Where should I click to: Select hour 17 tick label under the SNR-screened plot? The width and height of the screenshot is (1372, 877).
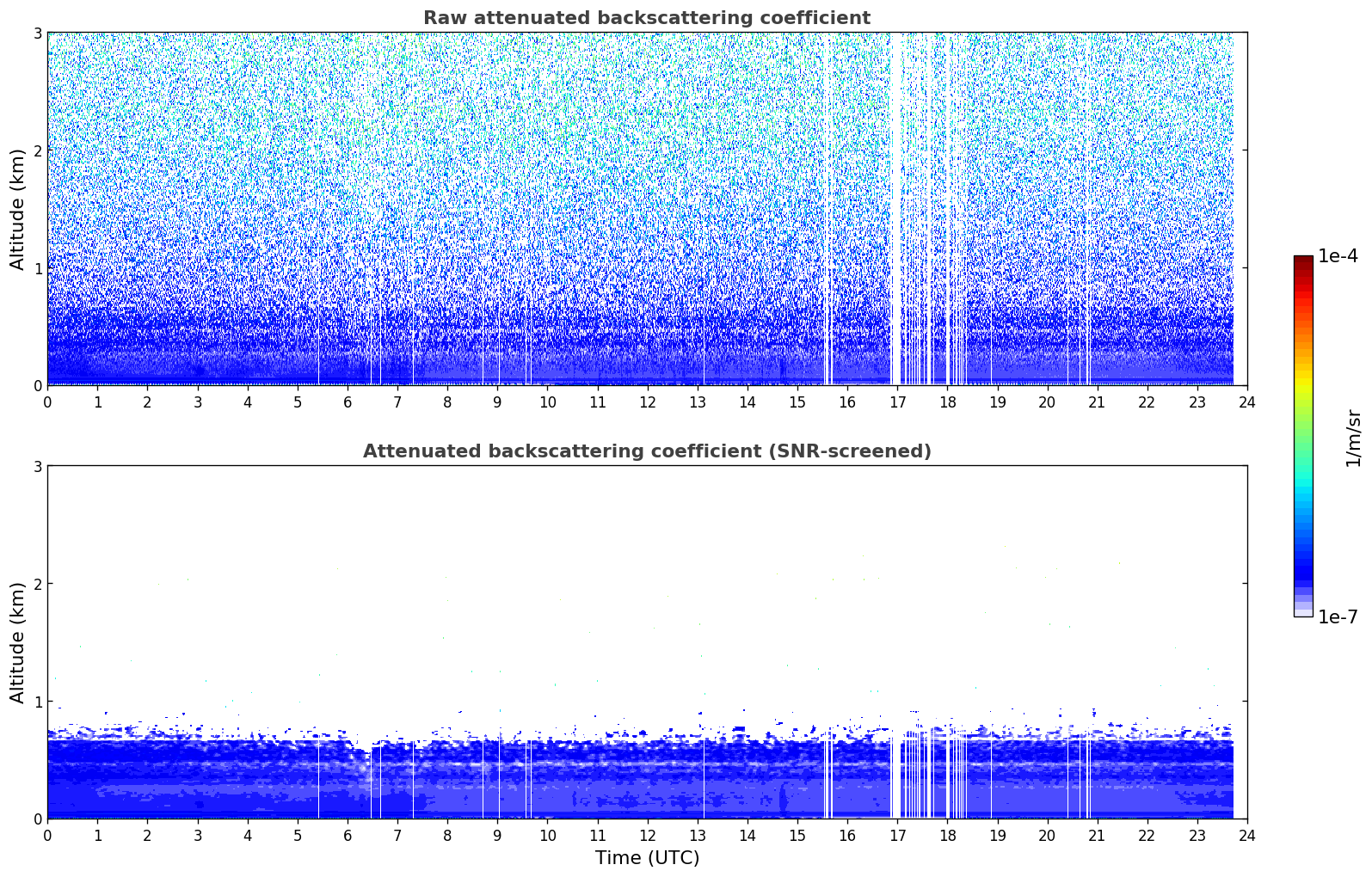897,836
